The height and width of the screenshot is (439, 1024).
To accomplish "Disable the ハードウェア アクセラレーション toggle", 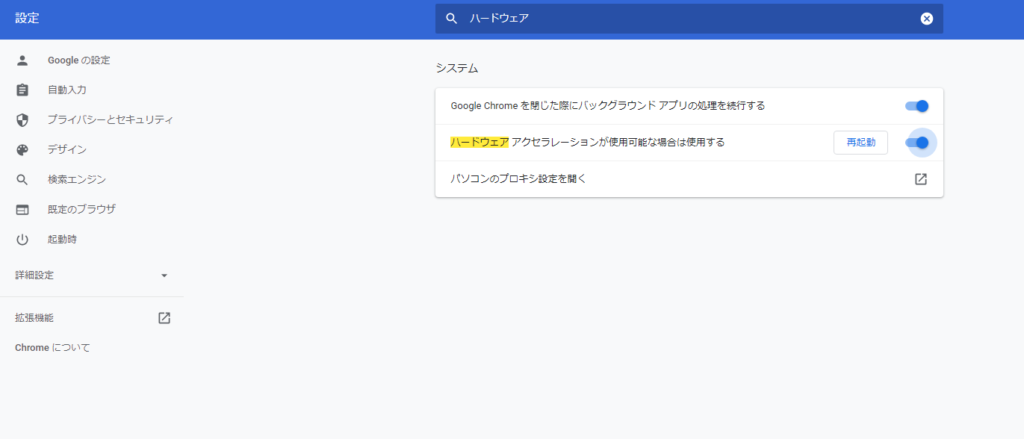I will (x=917, y=142).
